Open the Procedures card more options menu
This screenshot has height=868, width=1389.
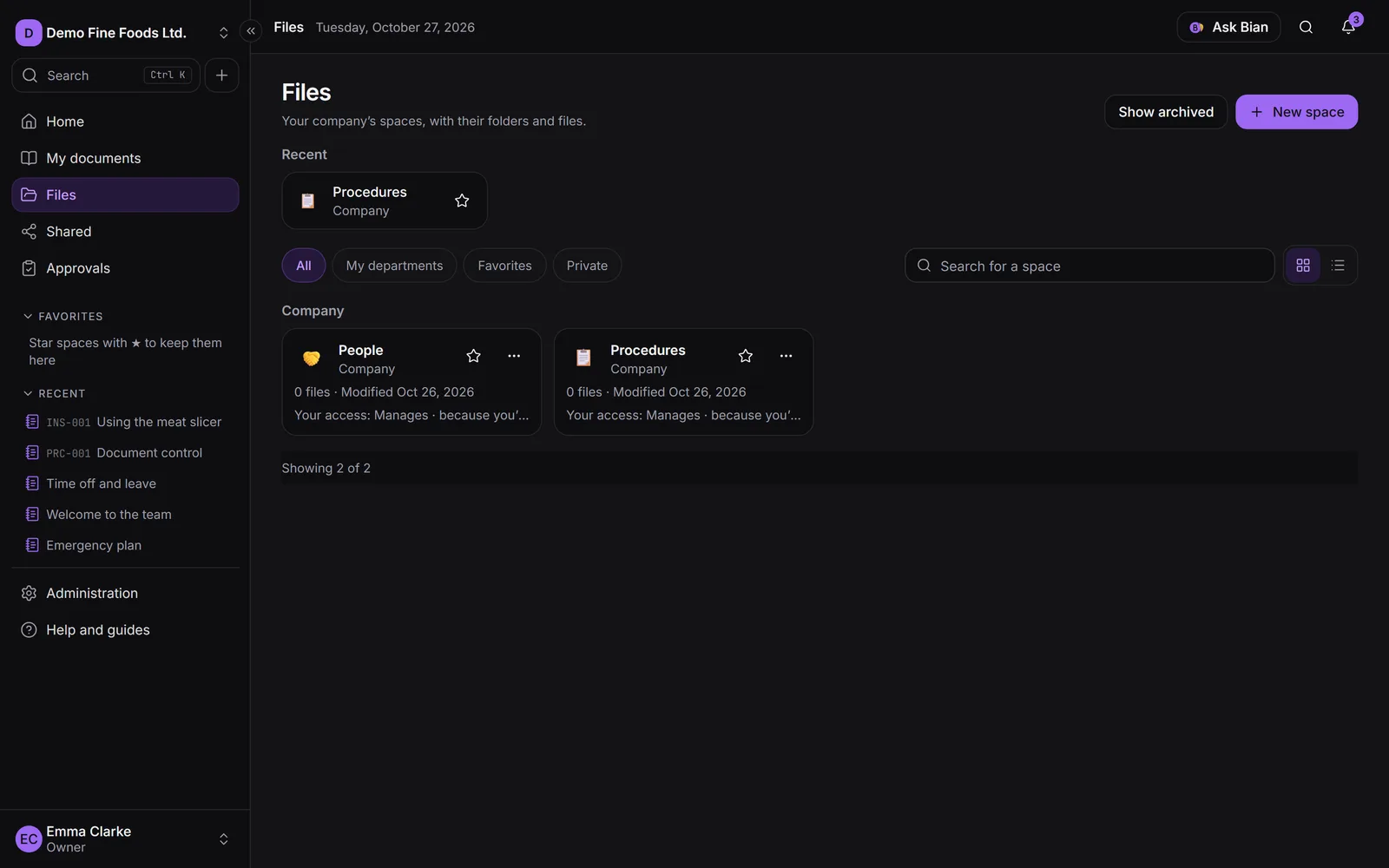coord(786,356)
